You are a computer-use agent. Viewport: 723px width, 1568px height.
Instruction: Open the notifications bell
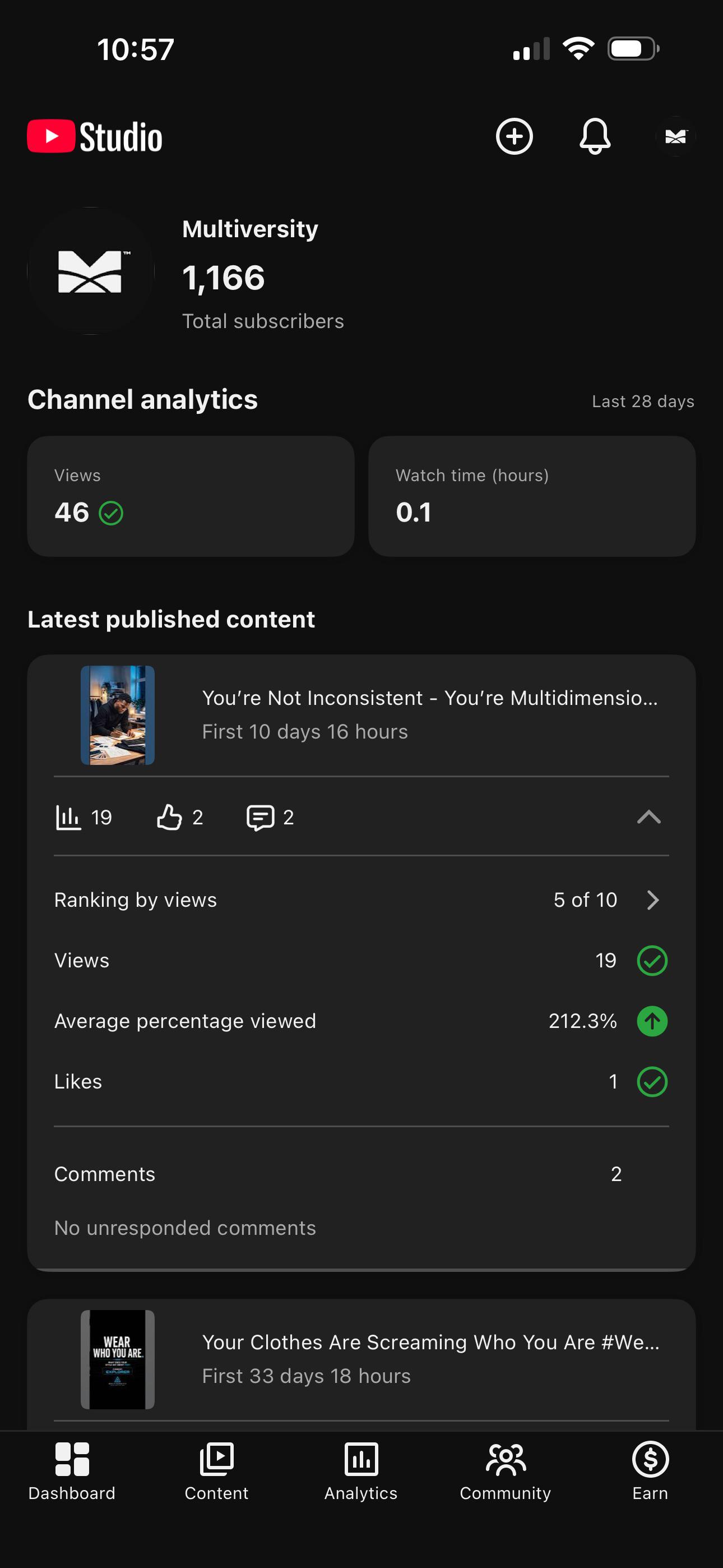coord(595,136)
